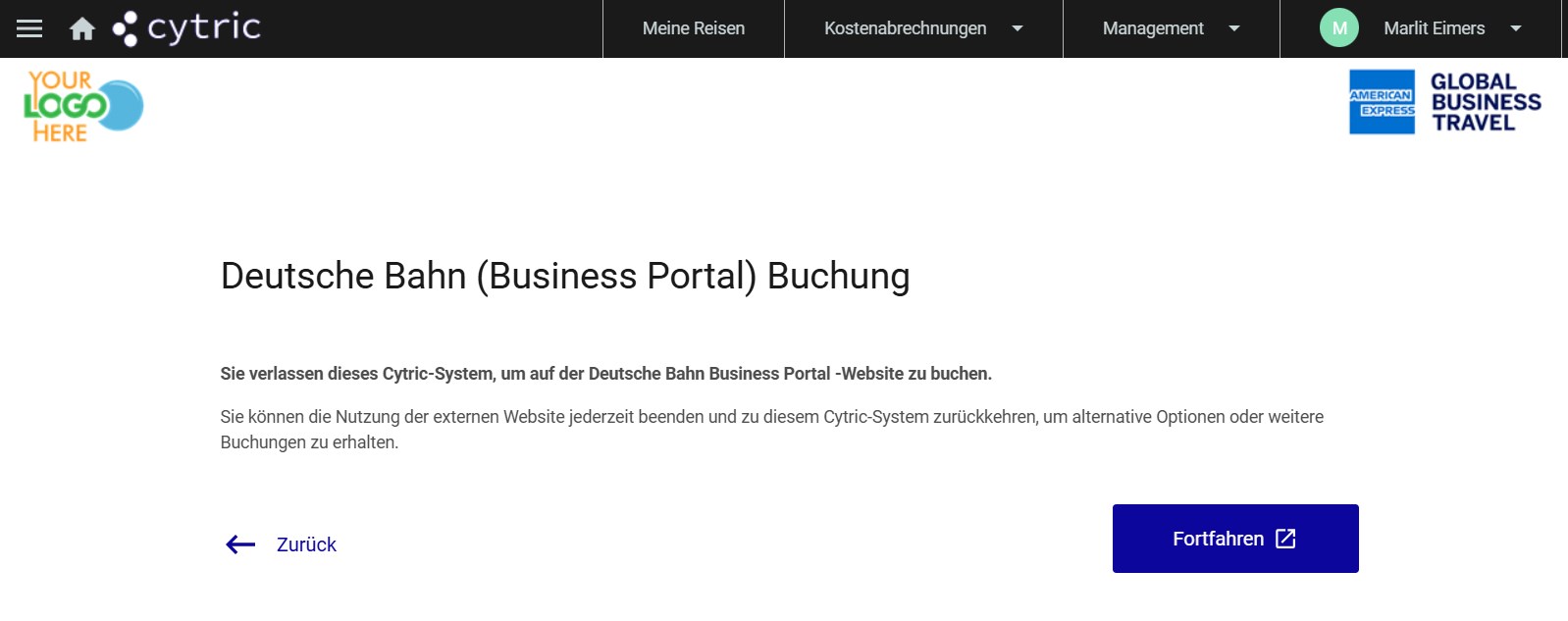Click the cytric logo

186,28
